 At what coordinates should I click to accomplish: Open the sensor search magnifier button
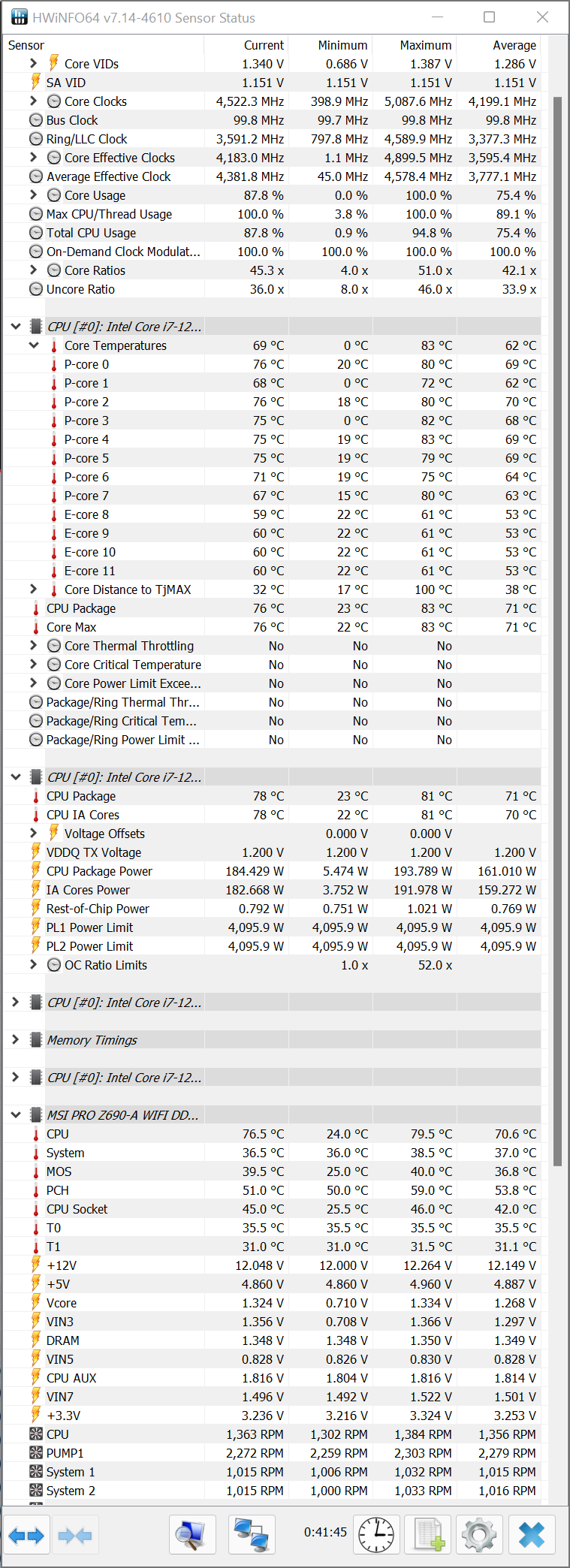tap(192, 1535)
